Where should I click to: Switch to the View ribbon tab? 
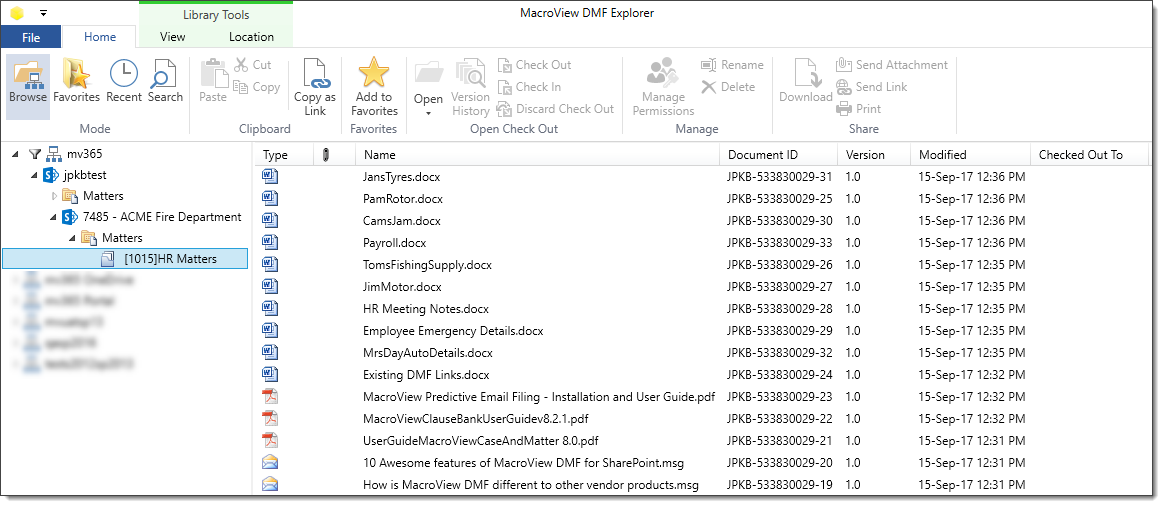click(x=173, y=37)
